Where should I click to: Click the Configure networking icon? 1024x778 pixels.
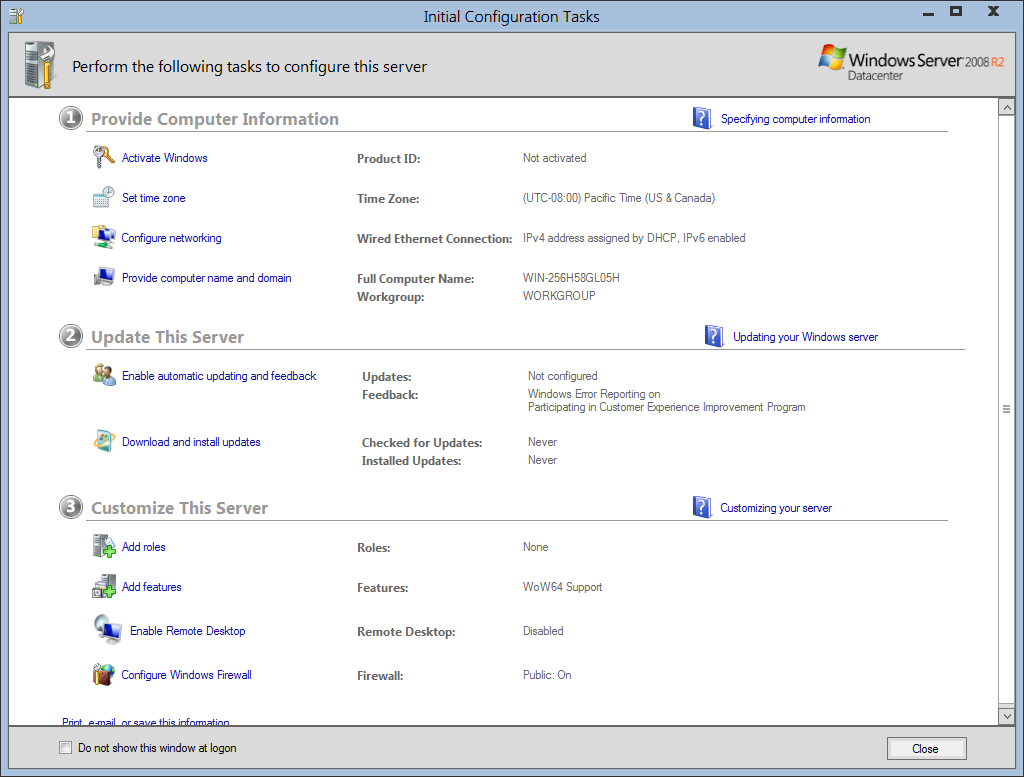[x=104, y=237]
